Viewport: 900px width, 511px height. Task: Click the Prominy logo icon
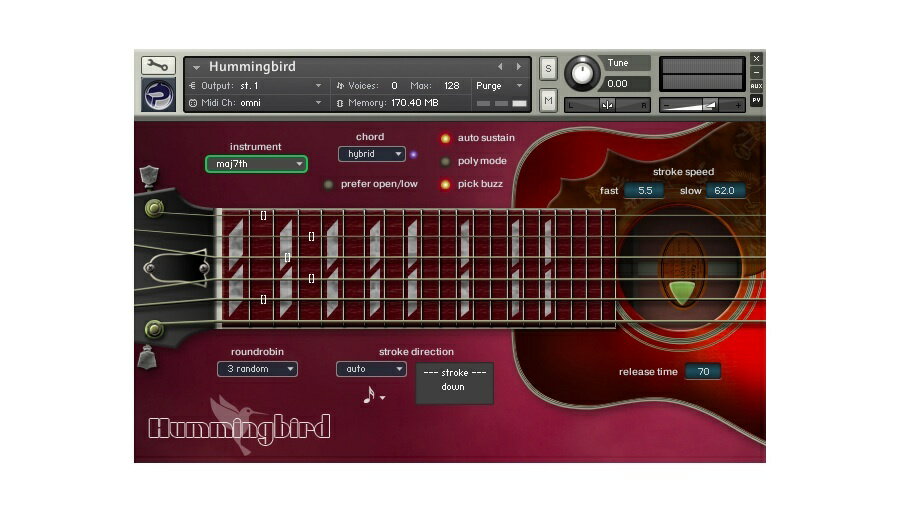tap(158, 95)
